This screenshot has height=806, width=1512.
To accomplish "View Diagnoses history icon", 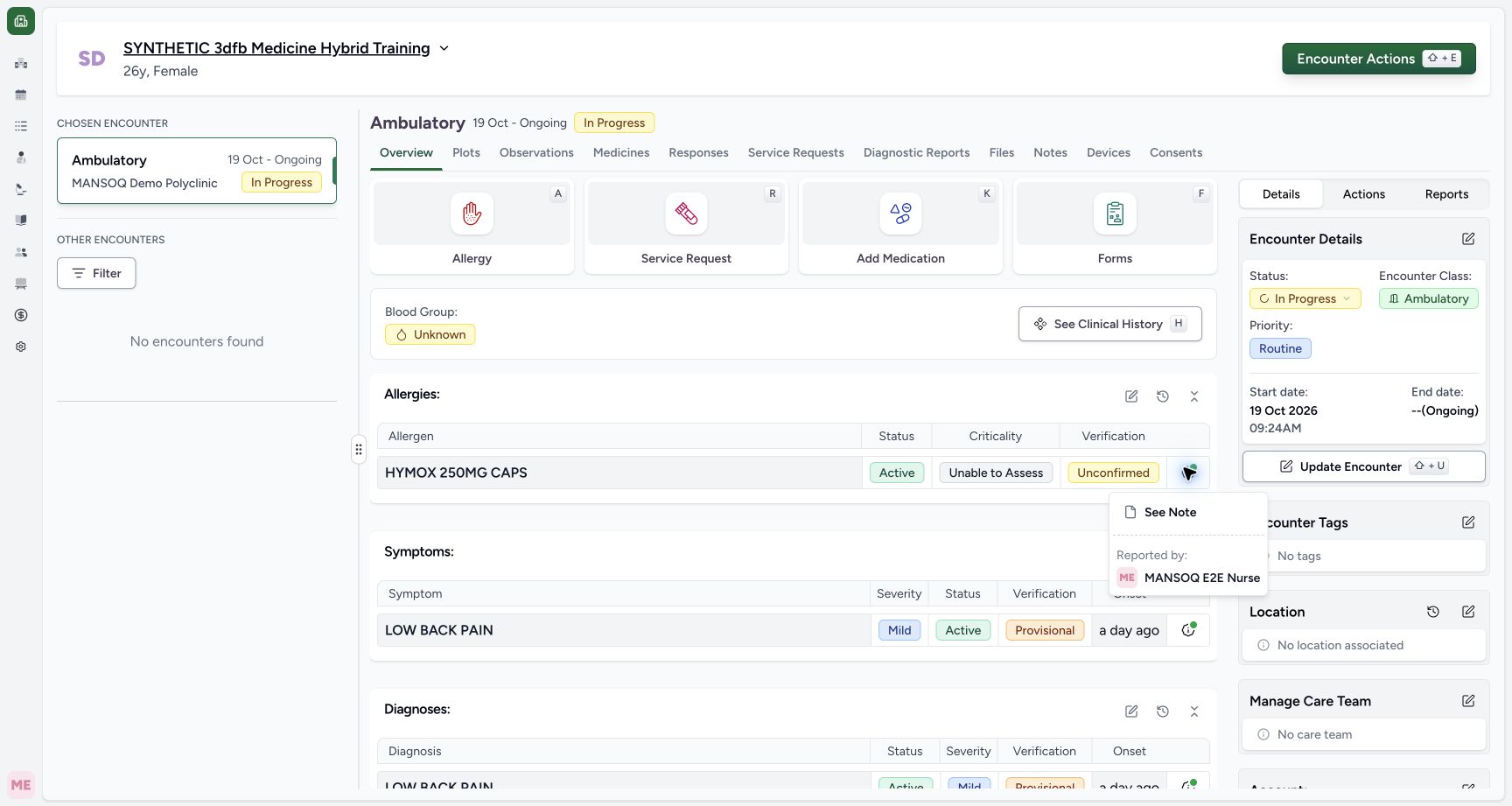I will [1163, 711].
